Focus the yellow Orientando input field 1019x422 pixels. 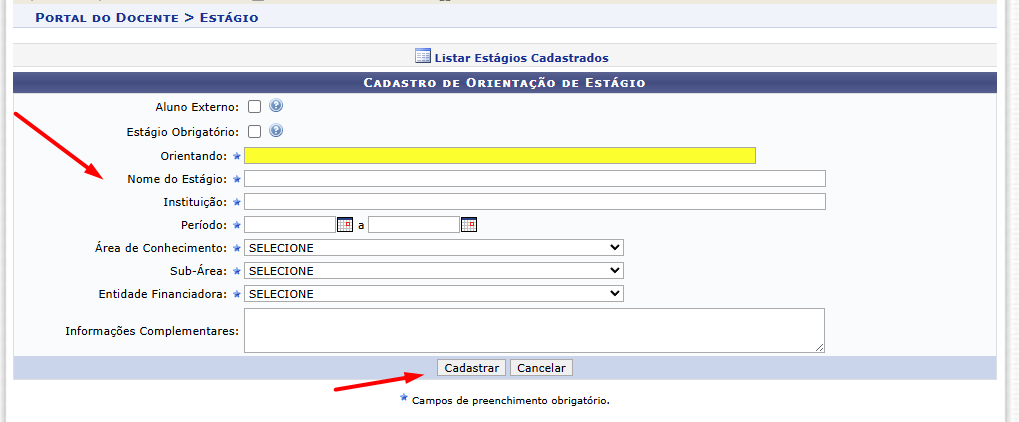pos(500,155)
